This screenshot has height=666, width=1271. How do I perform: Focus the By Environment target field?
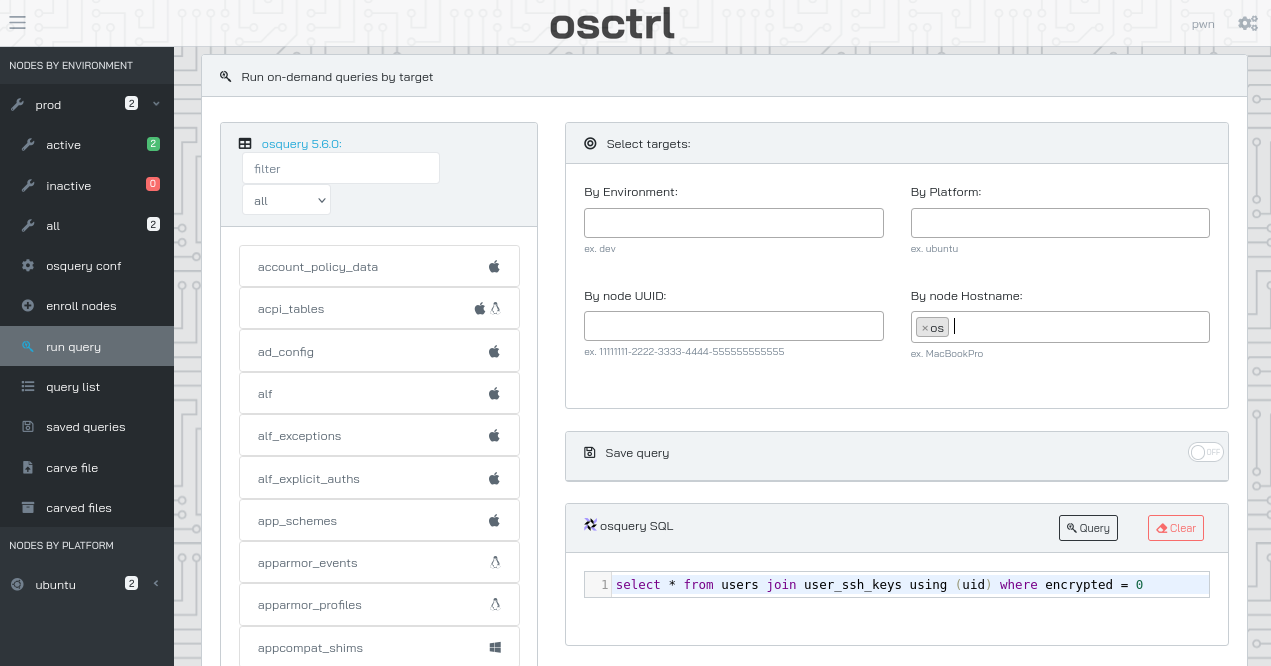coord(734,223)
